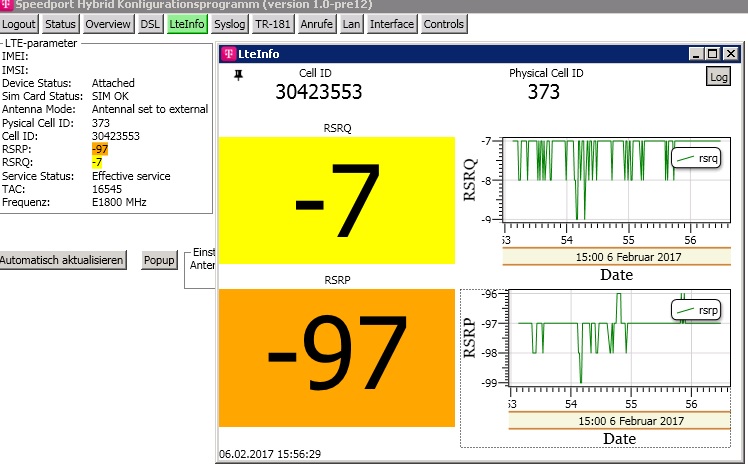The height and width of the screenshot is (468, 748).
Task: Switch to the Interface tab
Action: click(392, 24)
